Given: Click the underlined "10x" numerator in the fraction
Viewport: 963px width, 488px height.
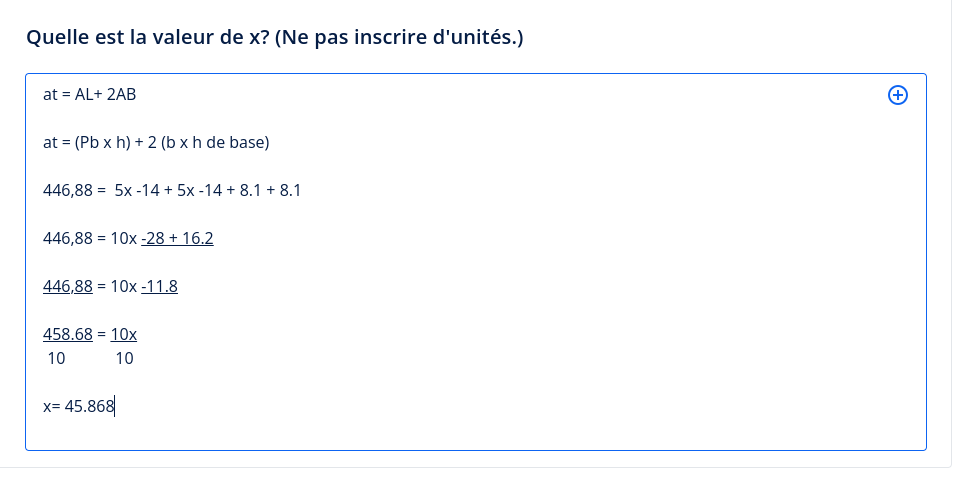Looking at the screenshot, I should pos(124,334).
